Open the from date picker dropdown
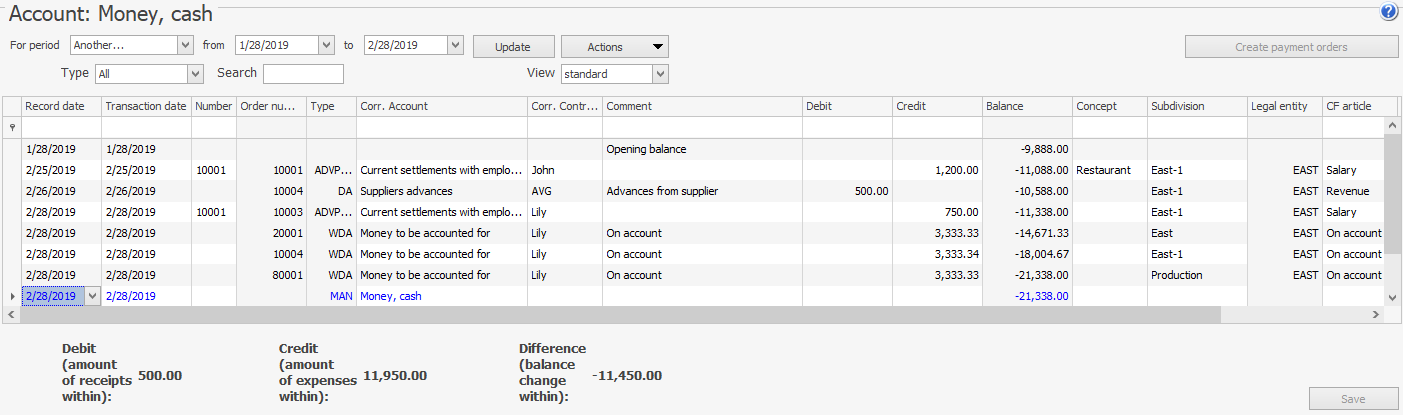This screenshot has width=1403, height=415. 325,45
